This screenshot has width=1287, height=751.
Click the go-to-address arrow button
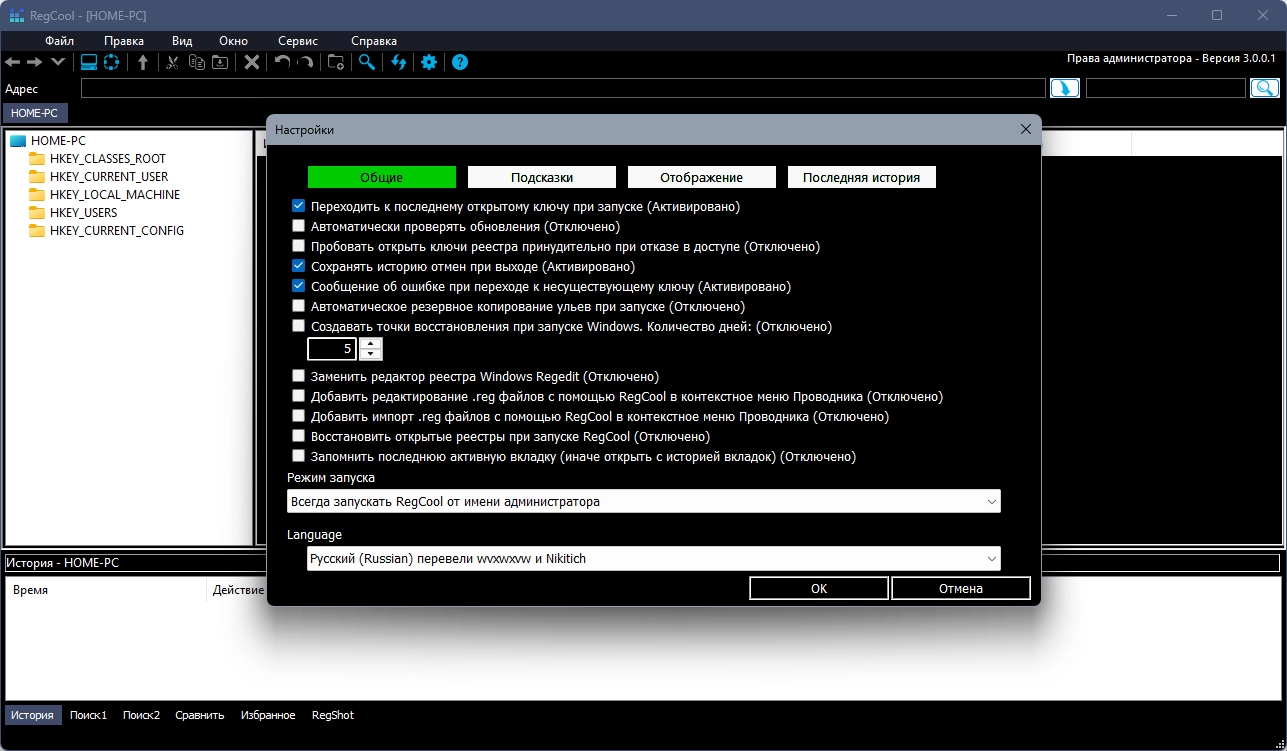[1064, 89]
